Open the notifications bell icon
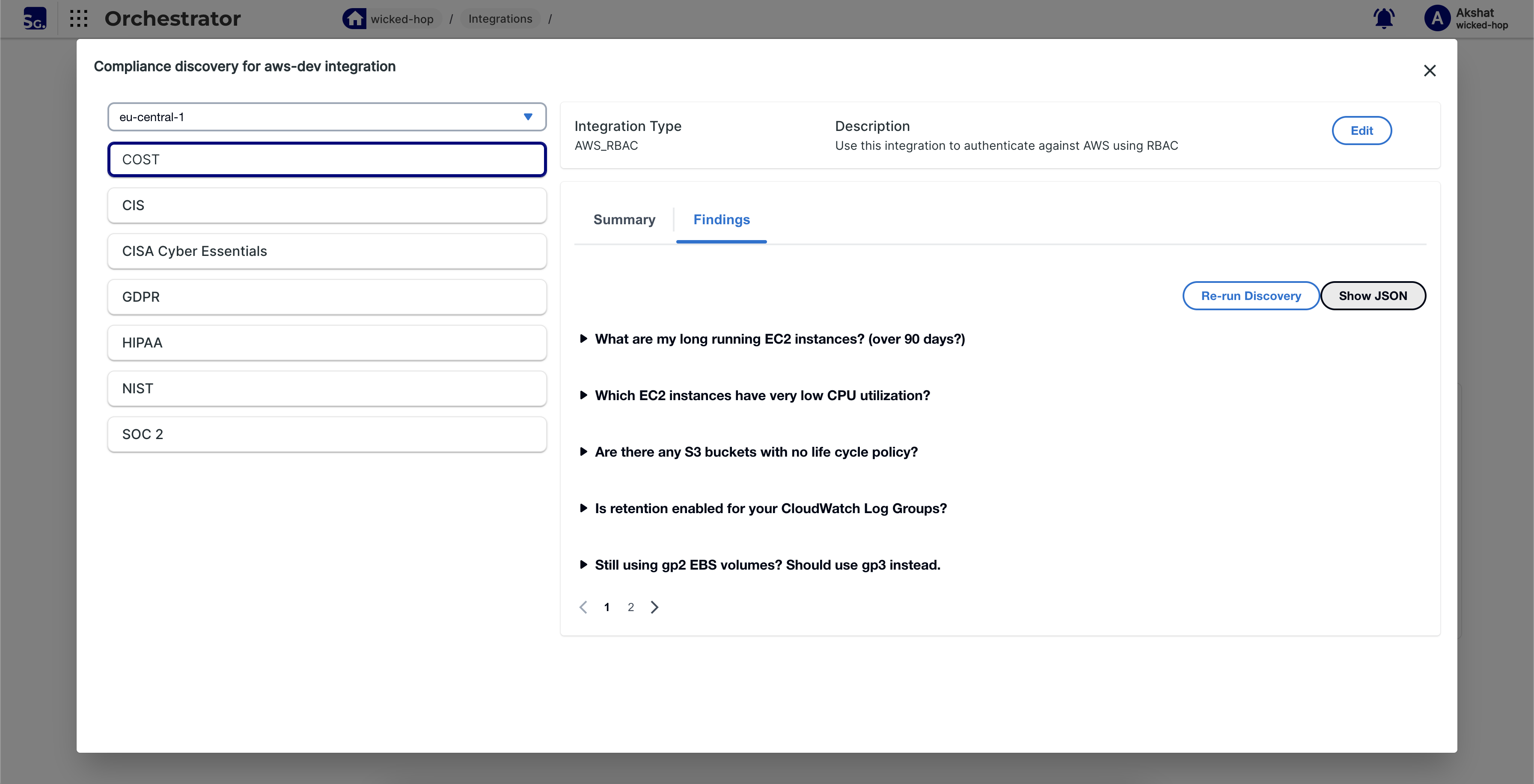This screenshot has height=784, width=1534. [1383, 18]
